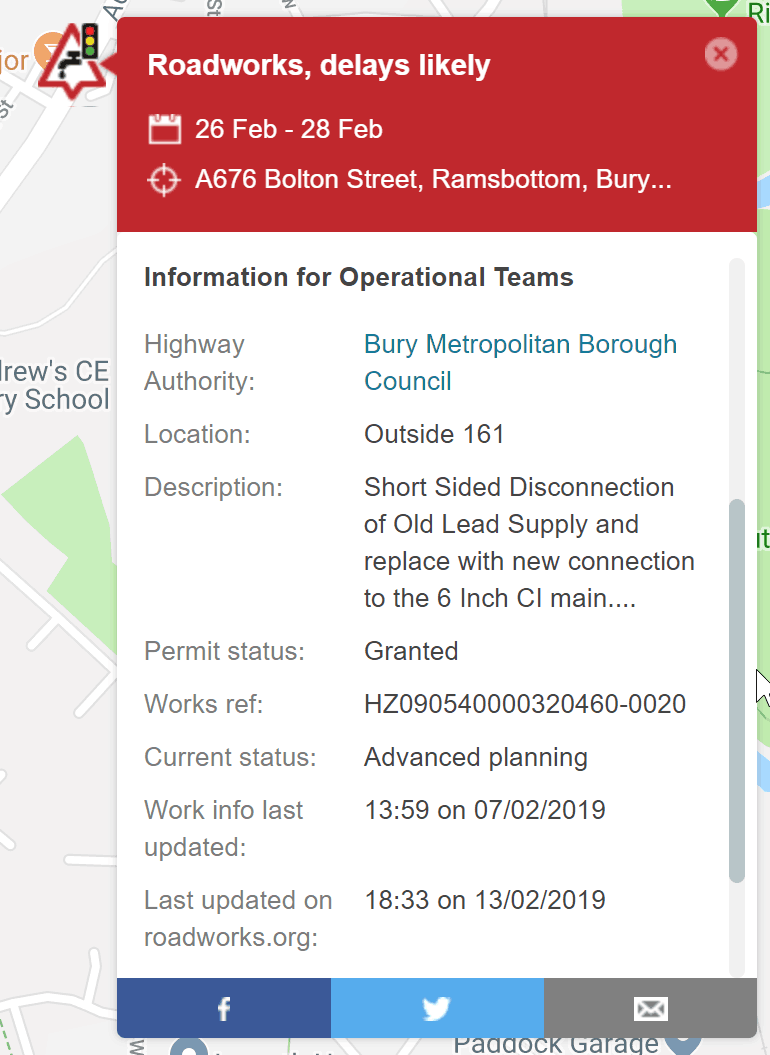Click the crosshair location icon
Image resolution: width=770 pixels, height=1055 pixels.
[164, 181]
